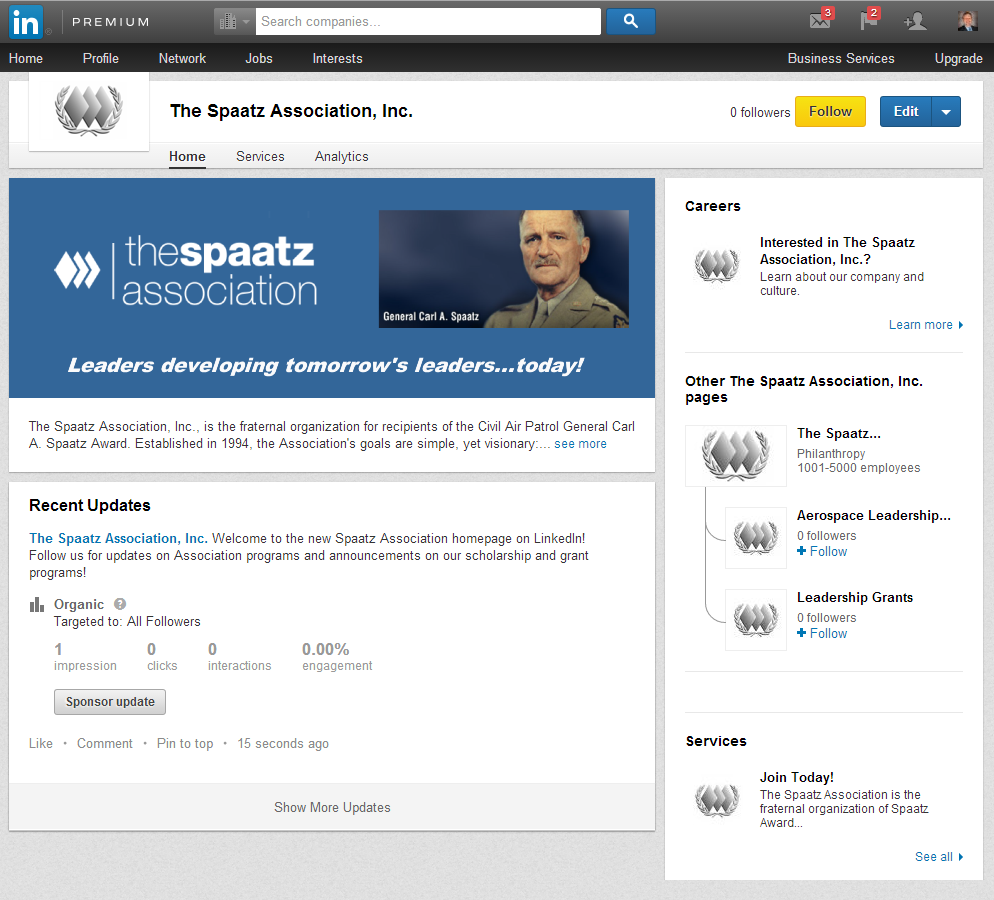The height and width of the screenshot is (900, 994).
Task: Open Leadership Grants page link
Action: click(855, 597)
